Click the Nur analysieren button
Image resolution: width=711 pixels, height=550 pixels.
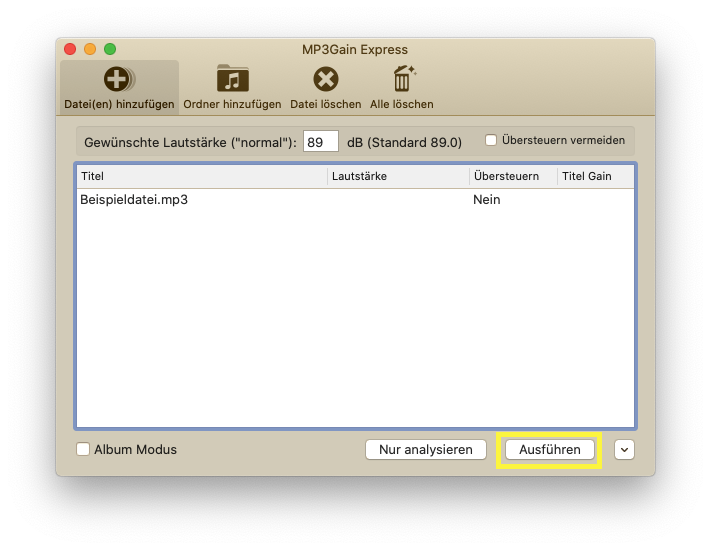tap(425, 450)
